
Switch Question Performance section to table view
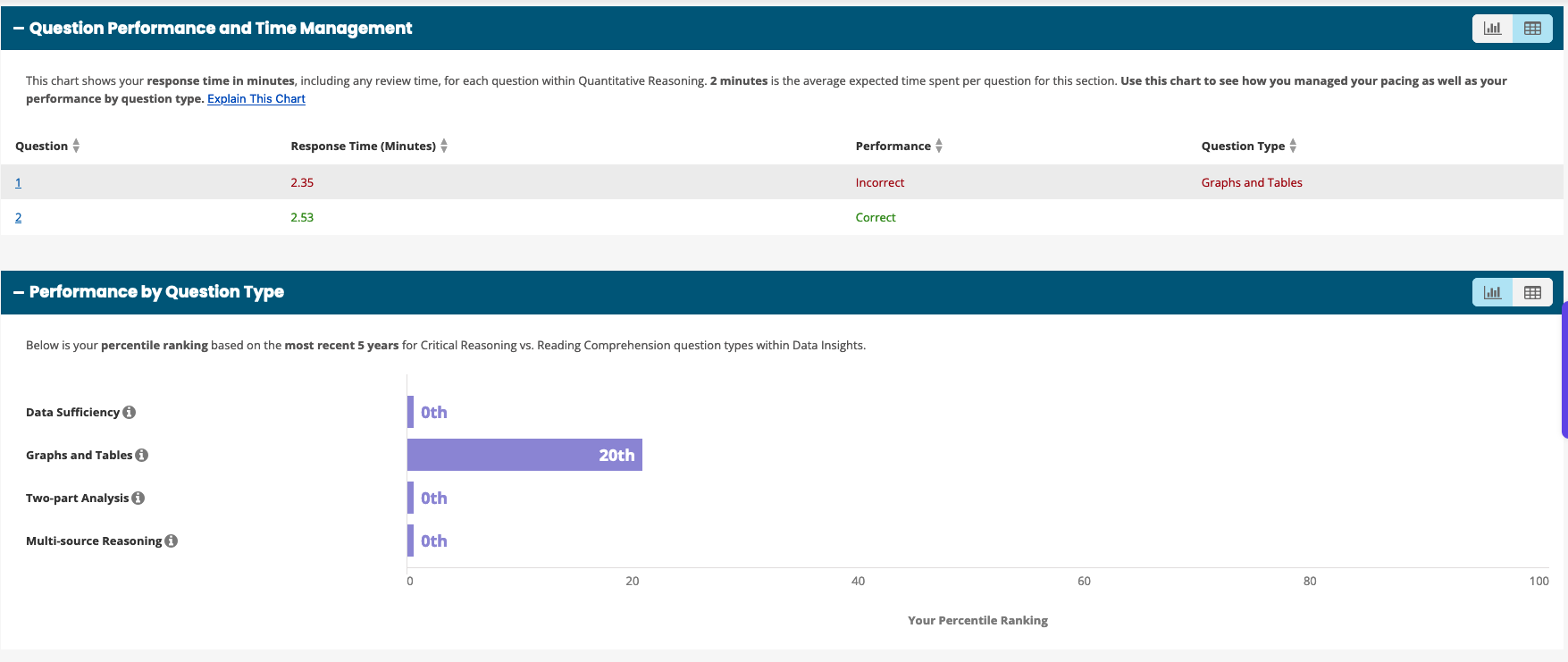[x=1532, y=29]
